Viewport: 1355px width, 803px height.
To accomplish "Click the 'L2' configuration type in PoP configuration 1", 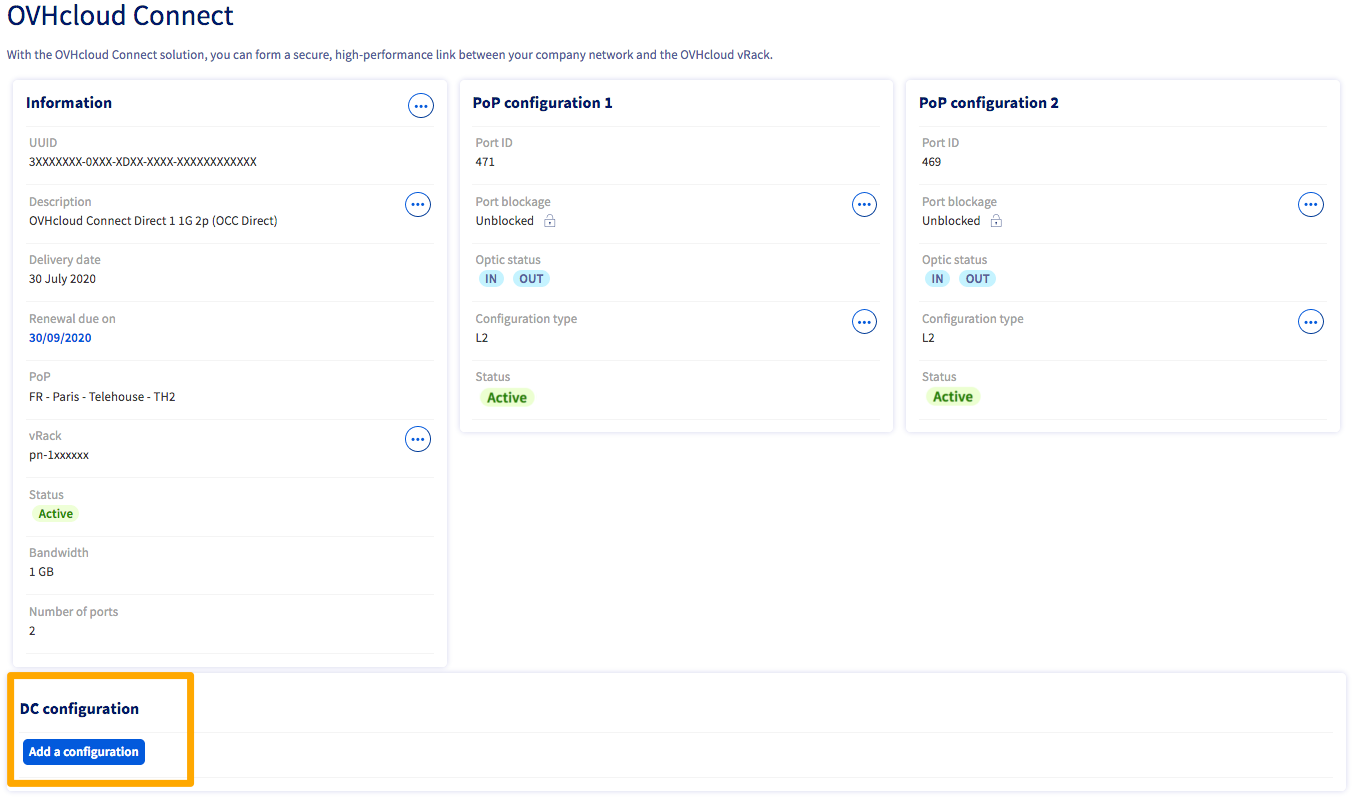I will tap(482, 338).
